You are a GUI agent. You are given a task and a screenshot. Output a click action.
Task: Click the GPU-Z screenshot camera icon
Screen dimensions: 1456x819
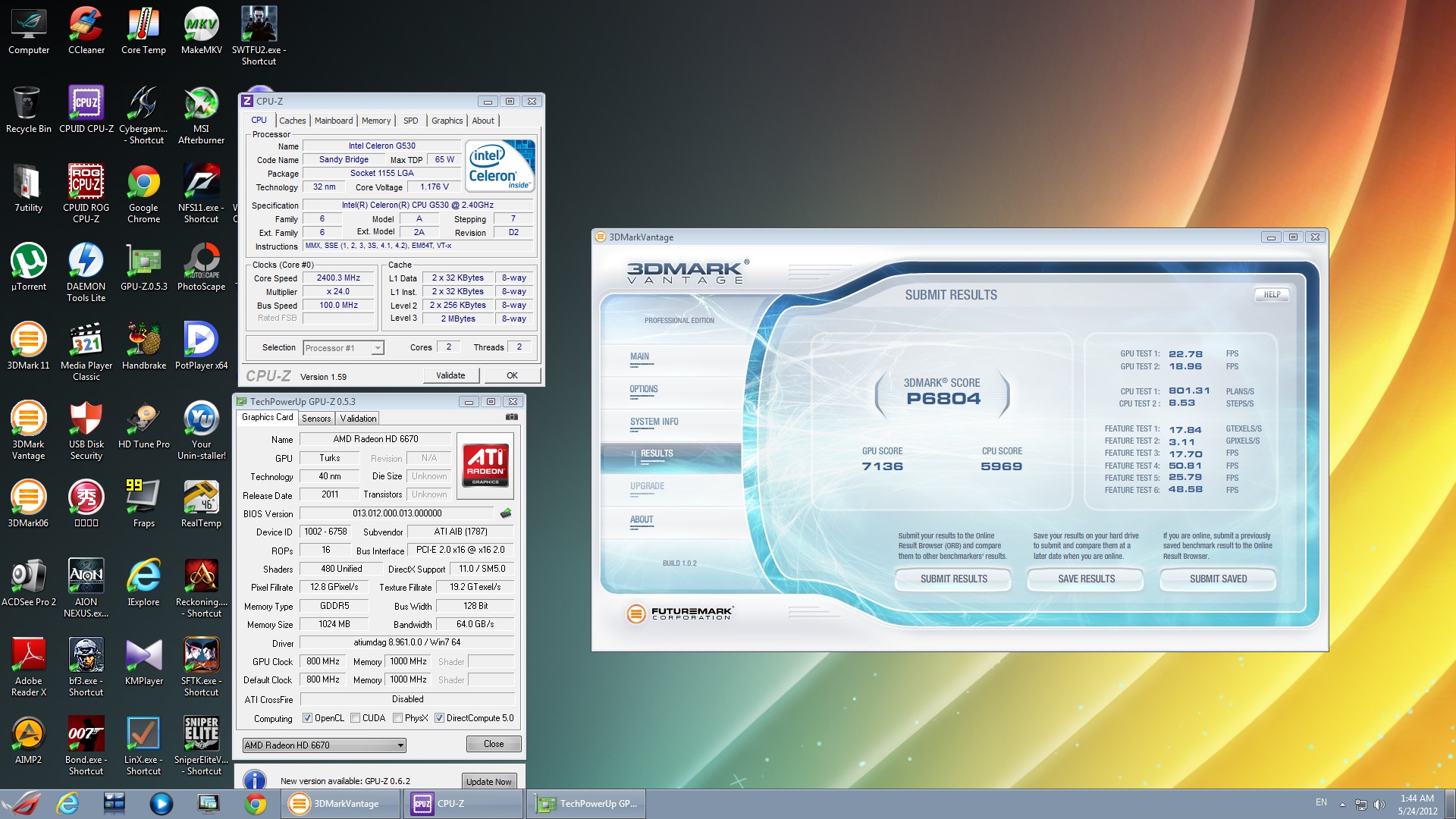coord(512,417)
